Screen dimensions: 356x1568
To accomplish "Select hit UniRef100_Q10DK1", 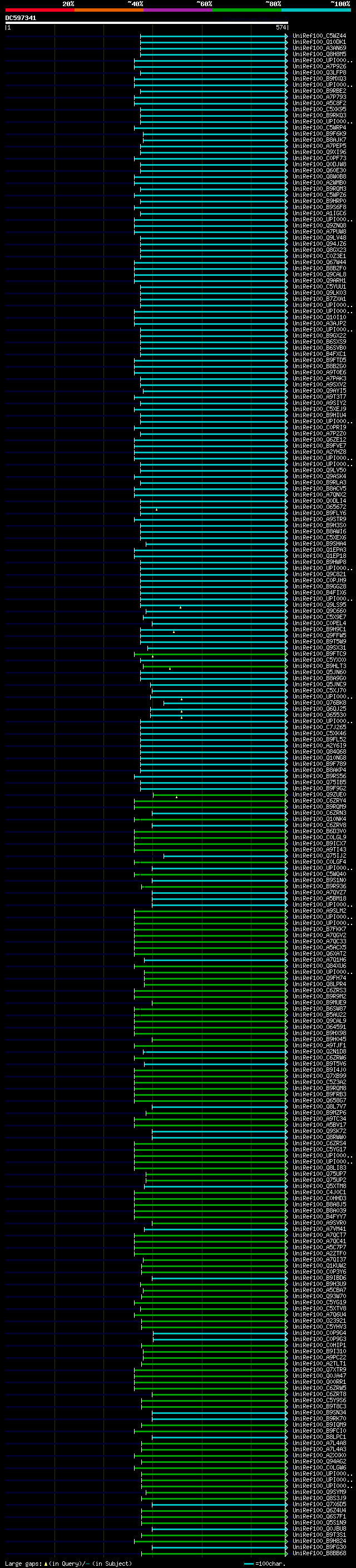I will click(x=319, y=42).
